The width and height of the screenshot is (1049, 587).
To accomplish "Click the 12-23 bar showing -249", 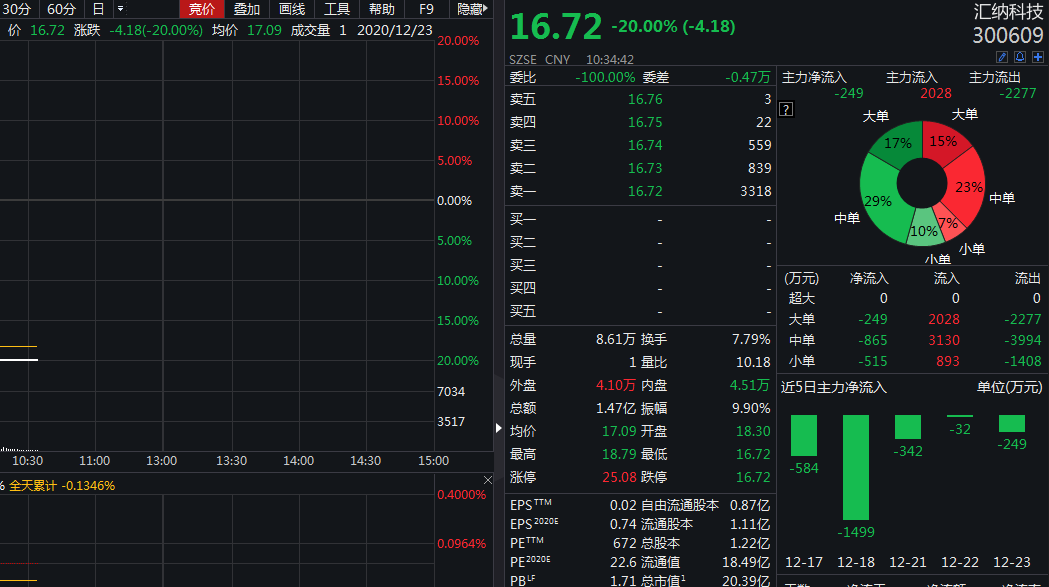I will (x=1012, y=424).
